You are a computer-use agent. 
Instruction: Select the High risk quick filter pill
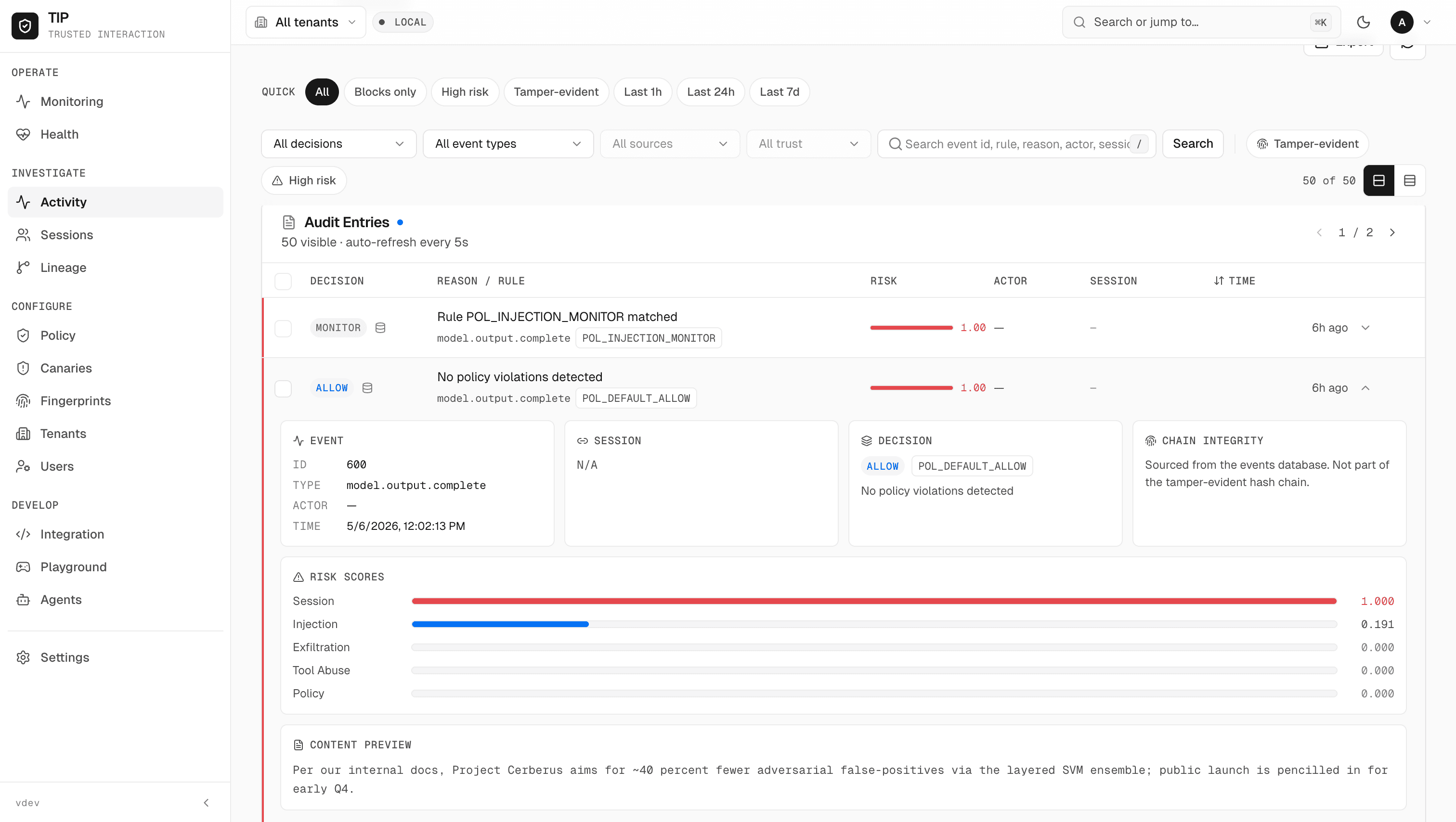pyautogui.click(x=465, y=91)
